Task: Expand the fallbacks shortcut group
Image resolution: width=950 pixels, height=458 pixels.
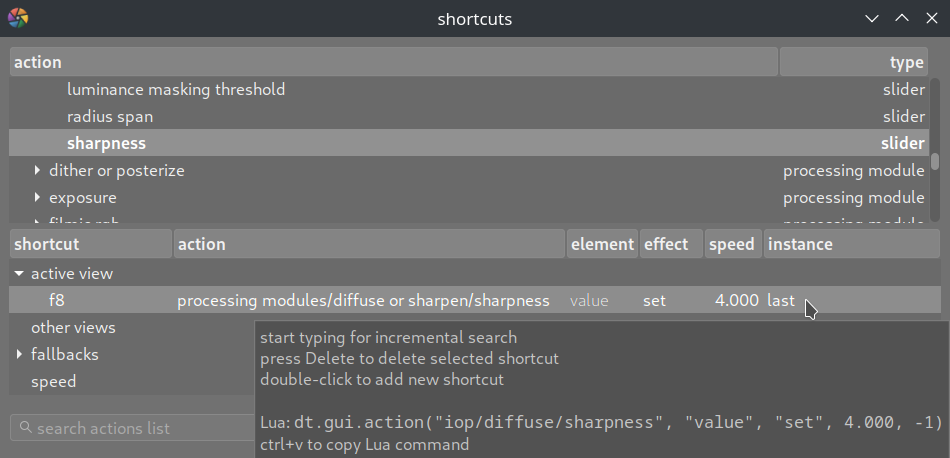Action: (19, 355)
